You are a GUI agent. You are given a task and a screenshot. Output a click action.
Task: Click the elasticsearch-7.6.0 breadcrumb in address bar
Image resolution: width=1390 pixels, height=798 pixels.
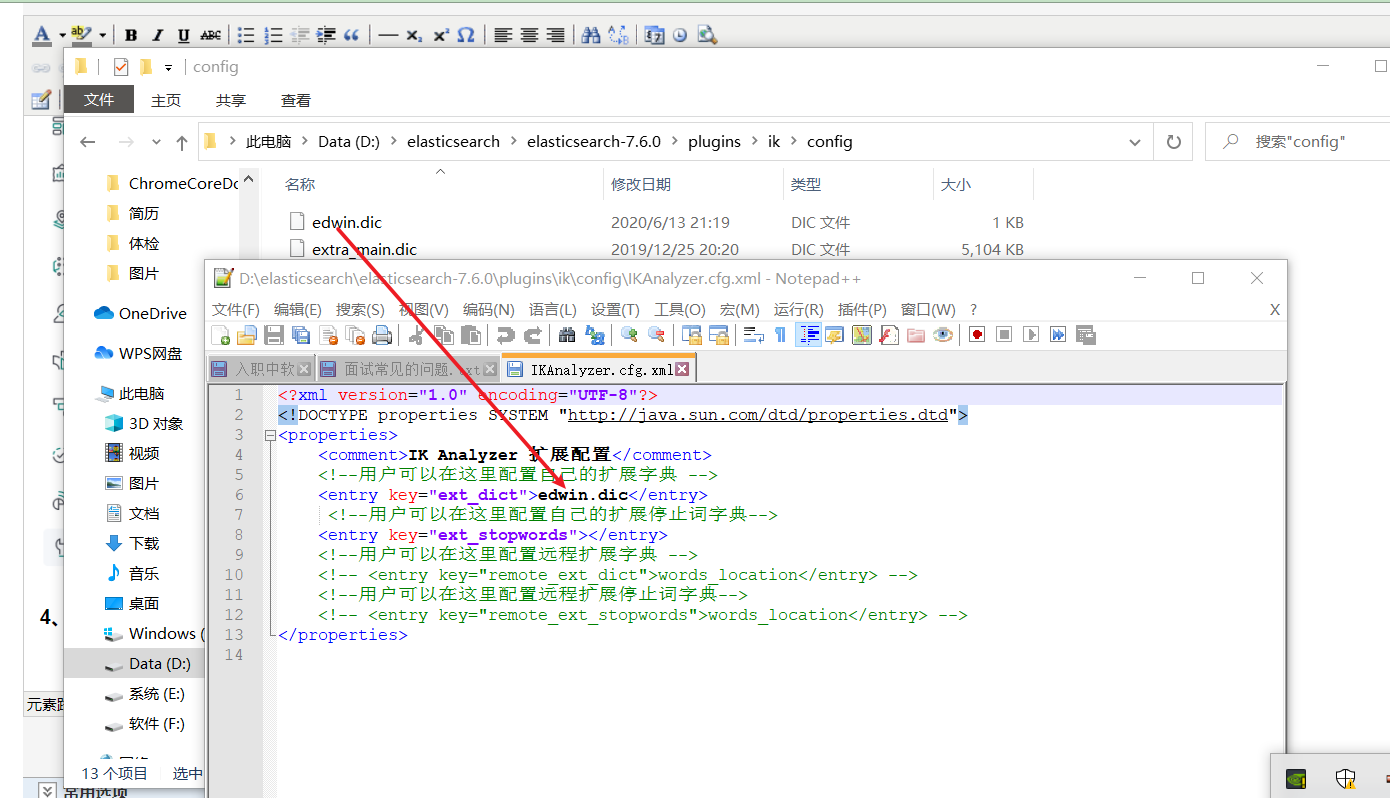(594, 142)
